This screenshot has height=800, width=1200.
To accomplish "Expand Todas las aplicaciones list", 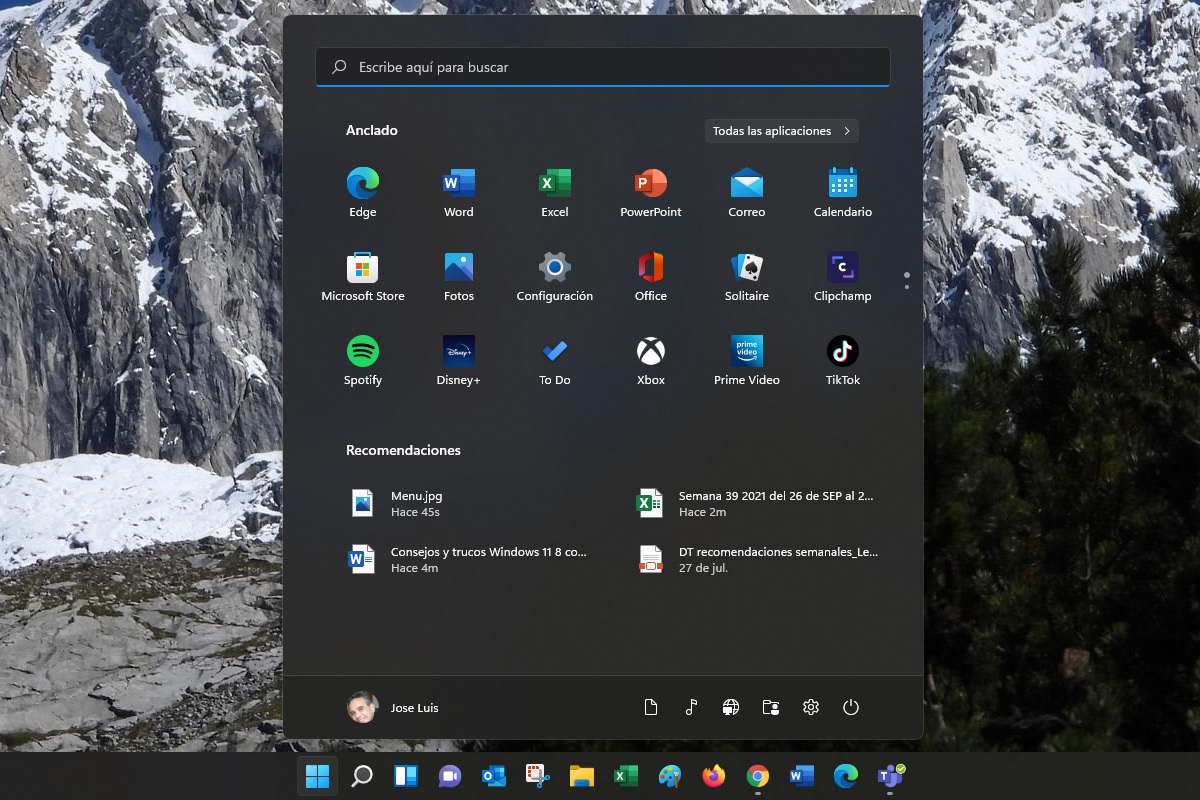I will coord(781,131).
